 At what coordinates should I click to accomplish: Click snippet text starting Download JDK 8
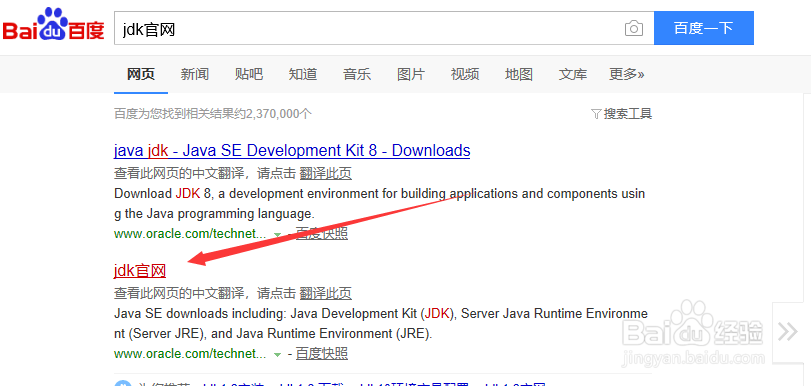point(380,204)
